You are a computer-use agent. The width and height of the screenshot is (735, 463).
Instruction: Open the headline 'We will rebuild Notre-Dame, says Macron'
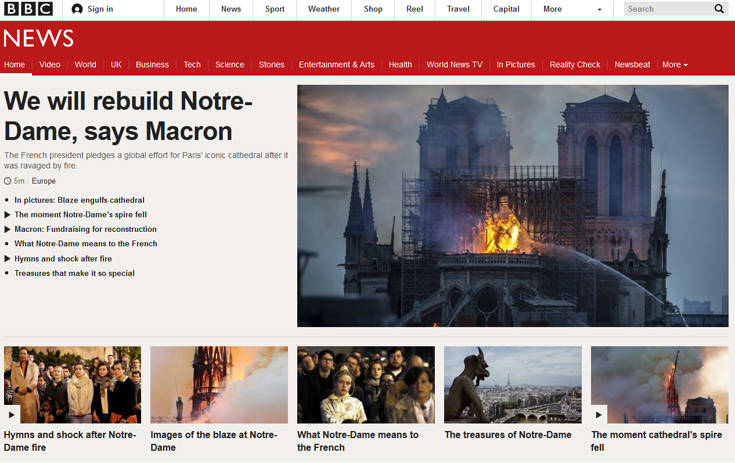(x=130, y=116)
